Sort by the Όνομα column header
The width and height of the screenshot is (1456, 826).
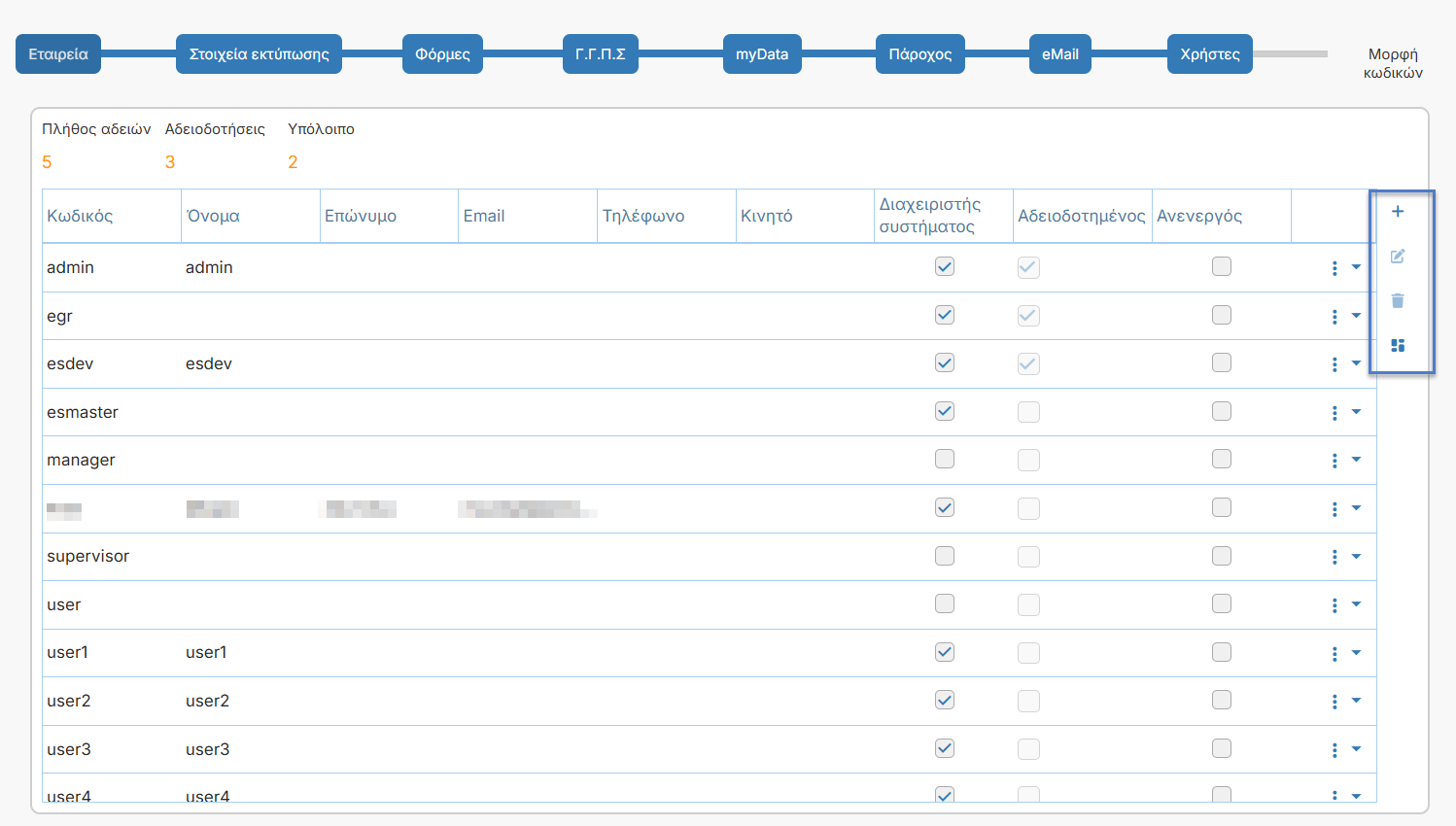251,216
